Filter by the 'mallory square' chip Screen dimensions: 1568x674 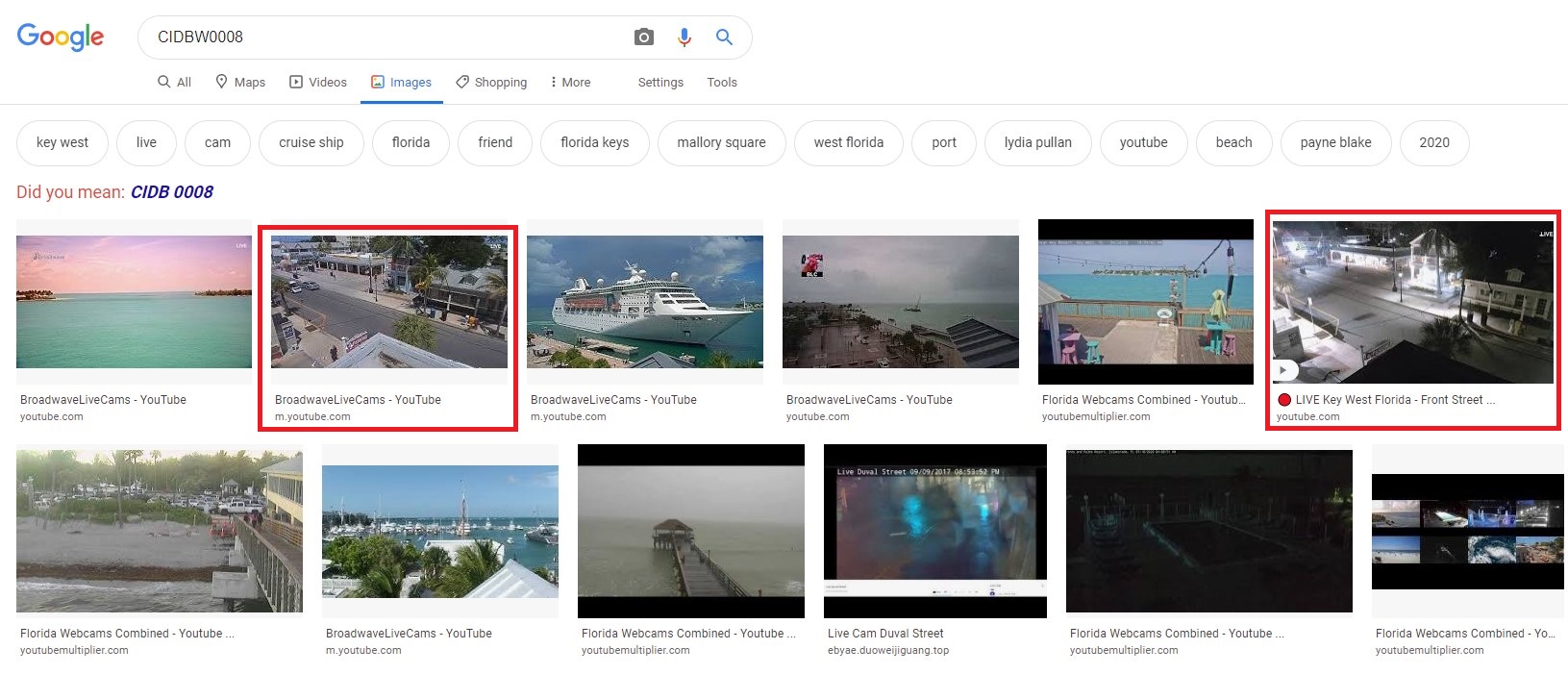tap(721, 142)
